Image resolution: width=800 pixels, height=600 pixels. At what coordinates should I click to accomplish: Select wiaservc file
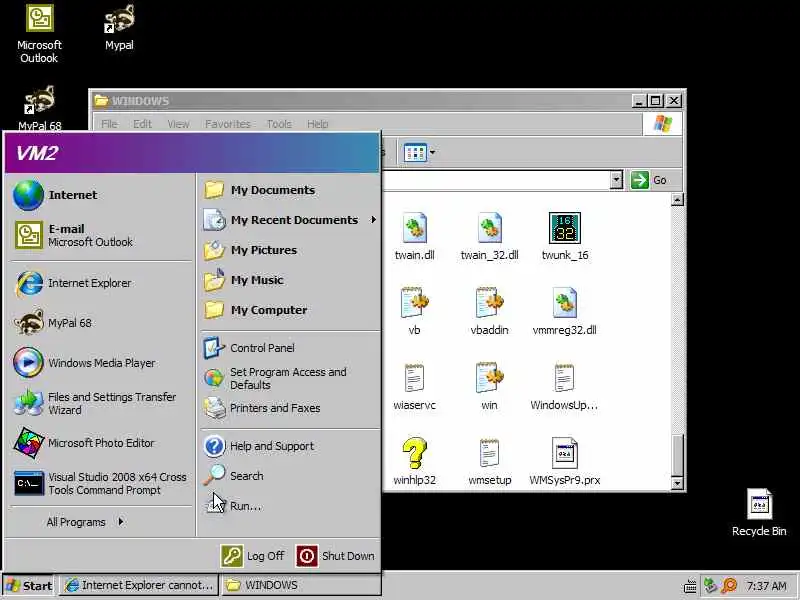[414, 387]
